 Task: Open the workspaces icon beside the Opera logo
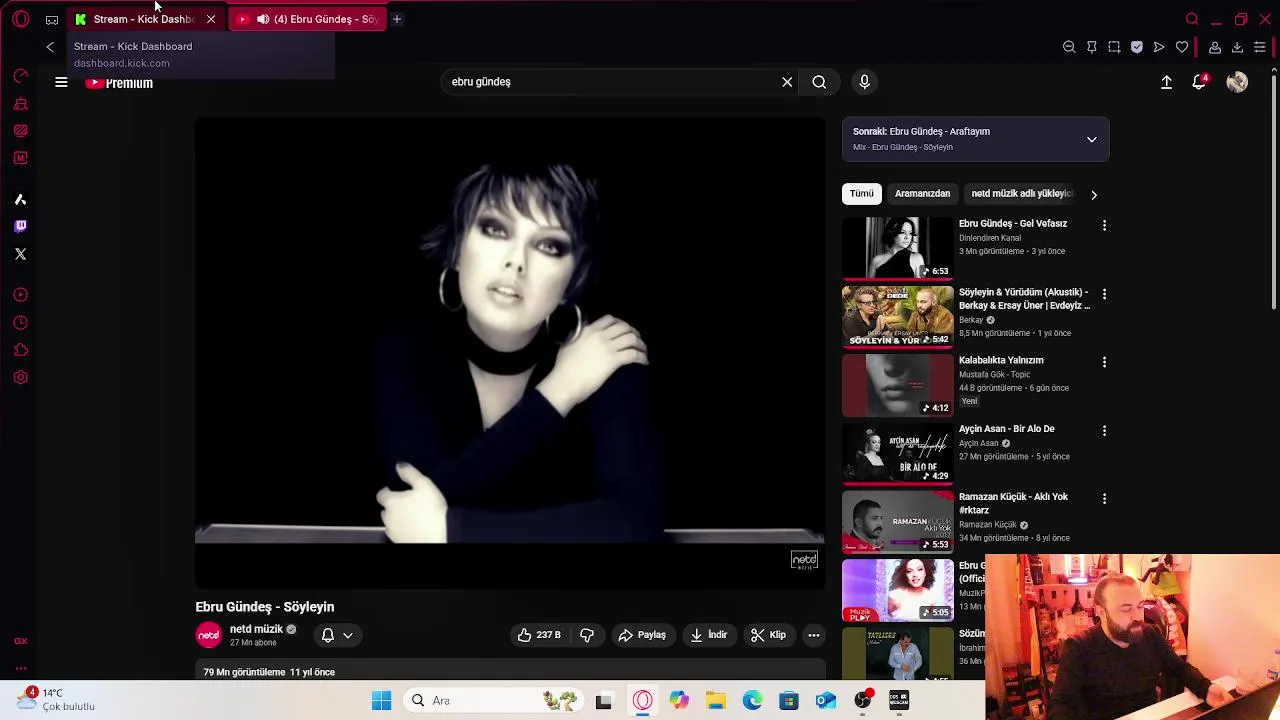coord(52,19)
